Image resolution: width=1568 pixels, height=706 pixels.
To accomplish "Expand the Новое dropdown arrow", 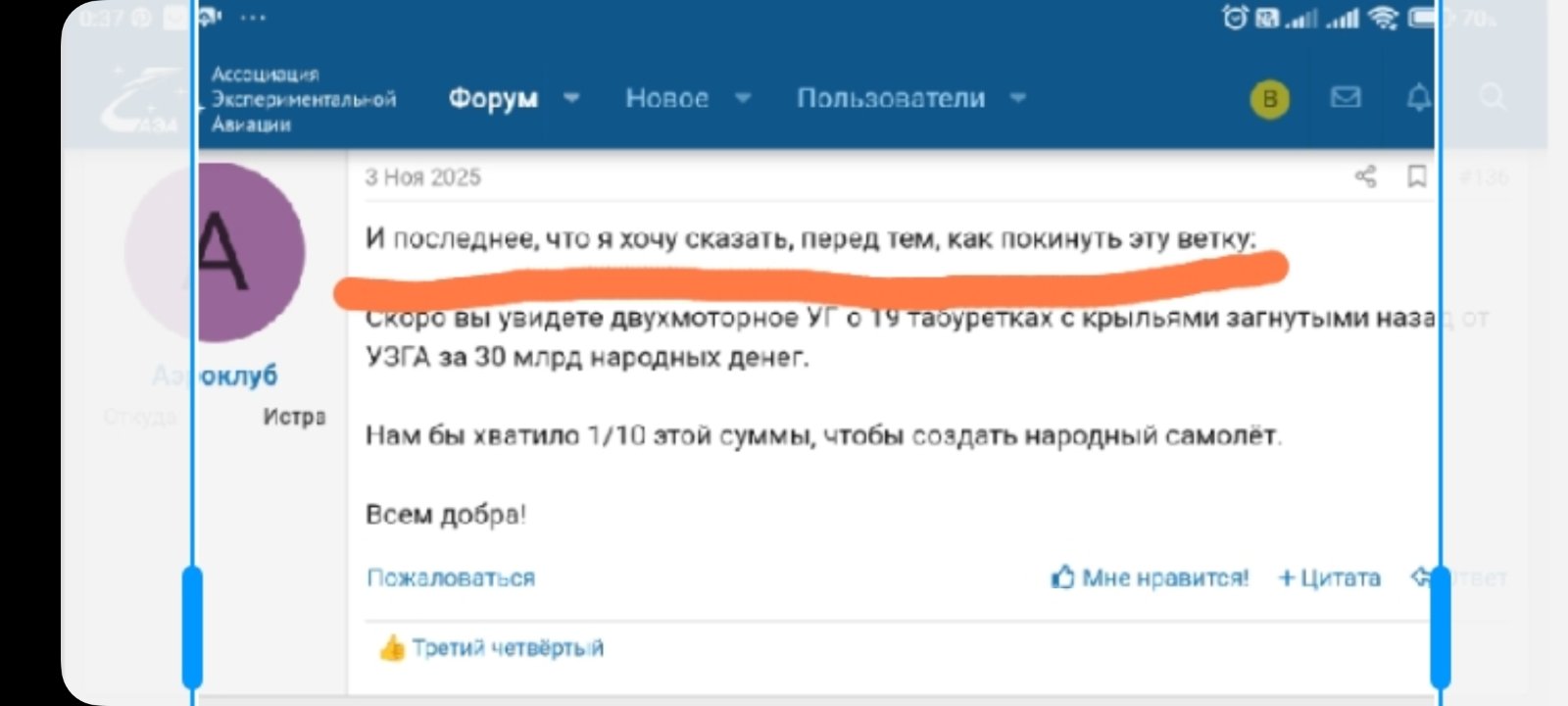I will click(743, 98).
